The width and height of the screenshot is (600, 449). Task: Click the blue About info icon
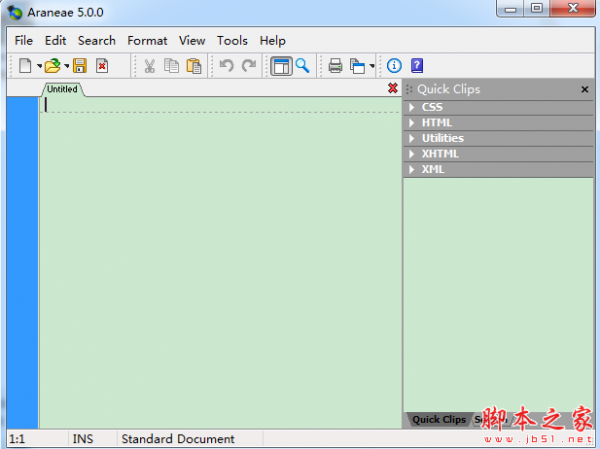click(x=394, y=66)
